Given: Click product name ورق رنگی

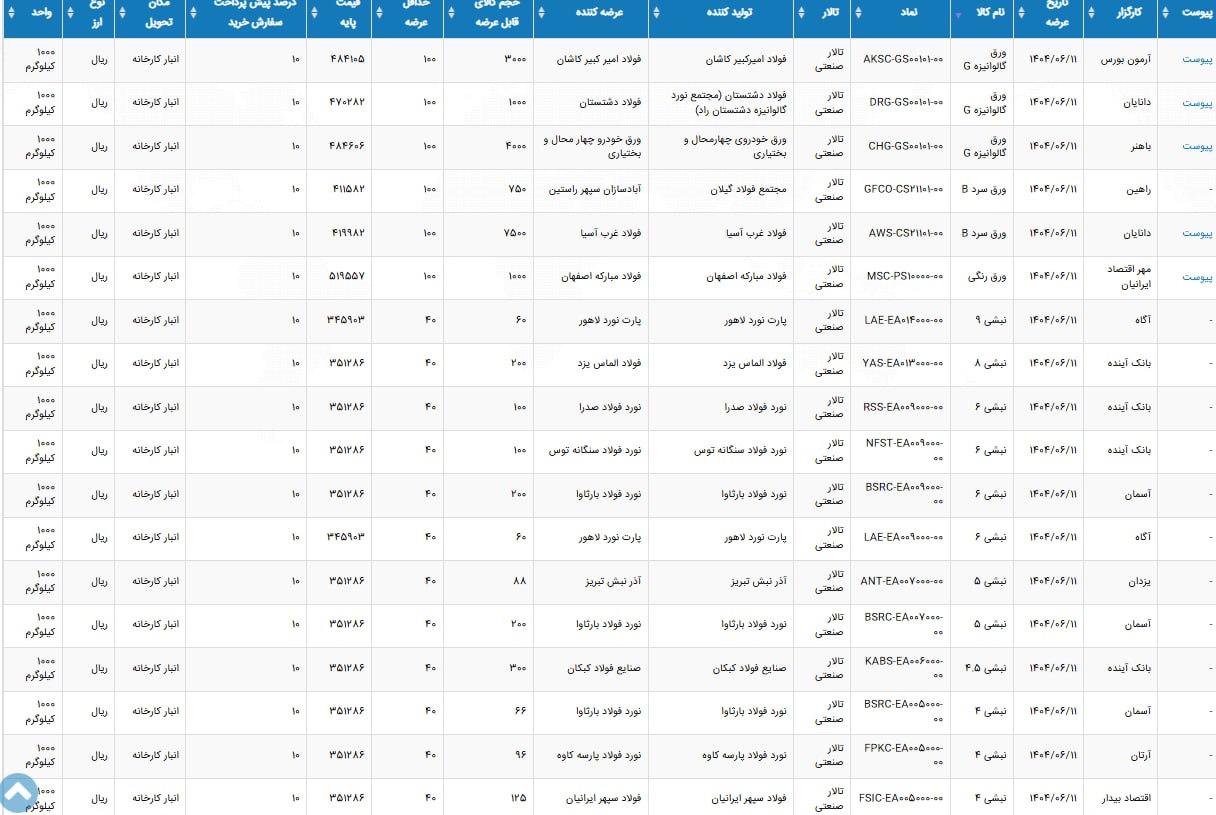Looking at the screenshot, I should pyautogui.click(x=986, y=277).
